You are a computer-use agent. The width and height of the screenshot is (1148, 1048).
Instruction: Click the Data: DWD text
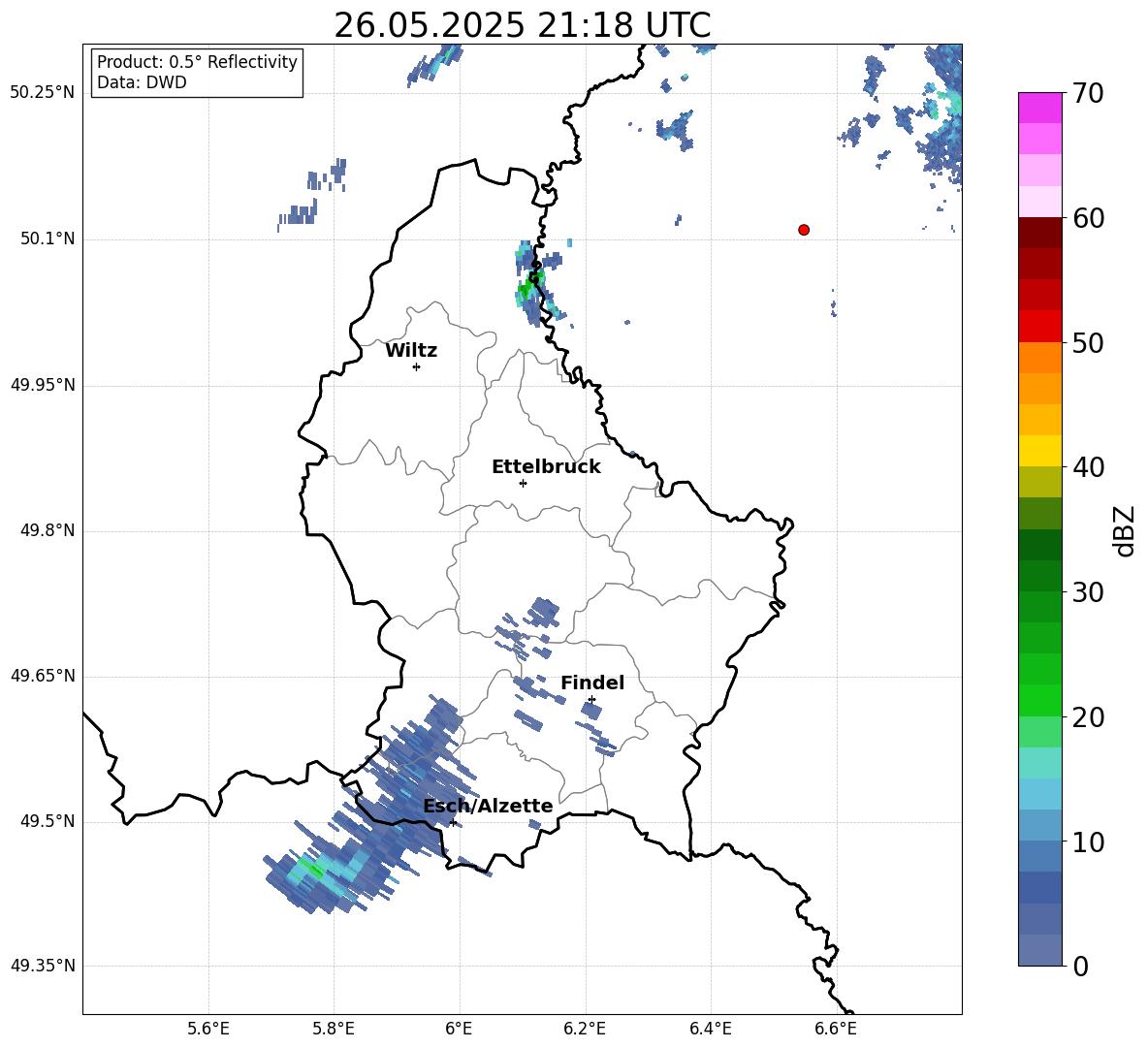click(x=142, y=82)
